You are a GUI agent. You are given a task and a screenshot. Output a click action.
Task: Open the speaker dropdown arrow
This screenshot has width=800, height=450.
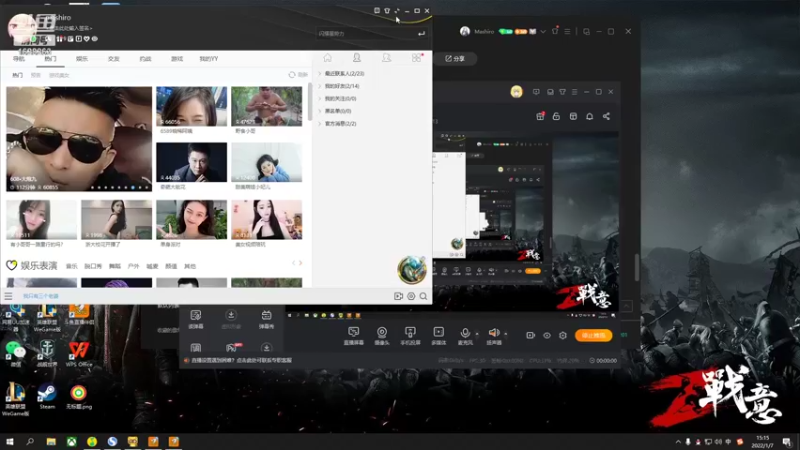coord(506,334)
